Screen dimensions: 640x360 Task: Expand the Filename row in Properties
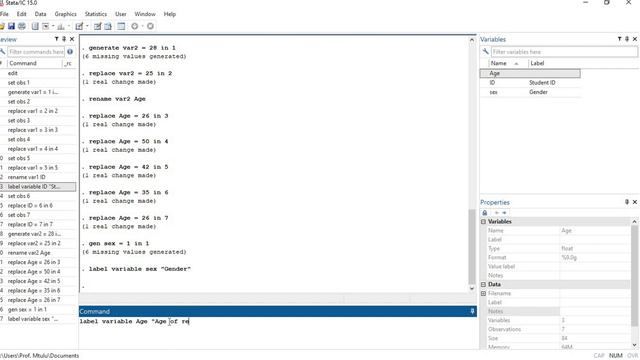point(483,293)
